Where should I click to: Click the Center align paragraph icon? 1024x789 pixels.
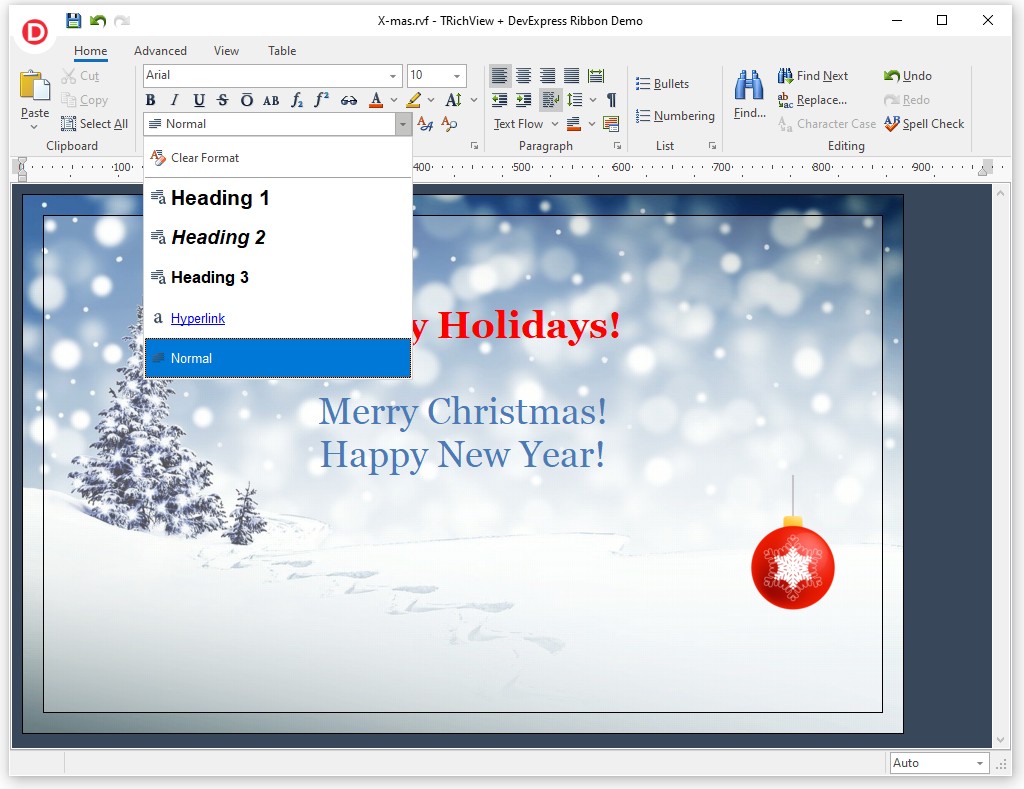click(523, 76)
